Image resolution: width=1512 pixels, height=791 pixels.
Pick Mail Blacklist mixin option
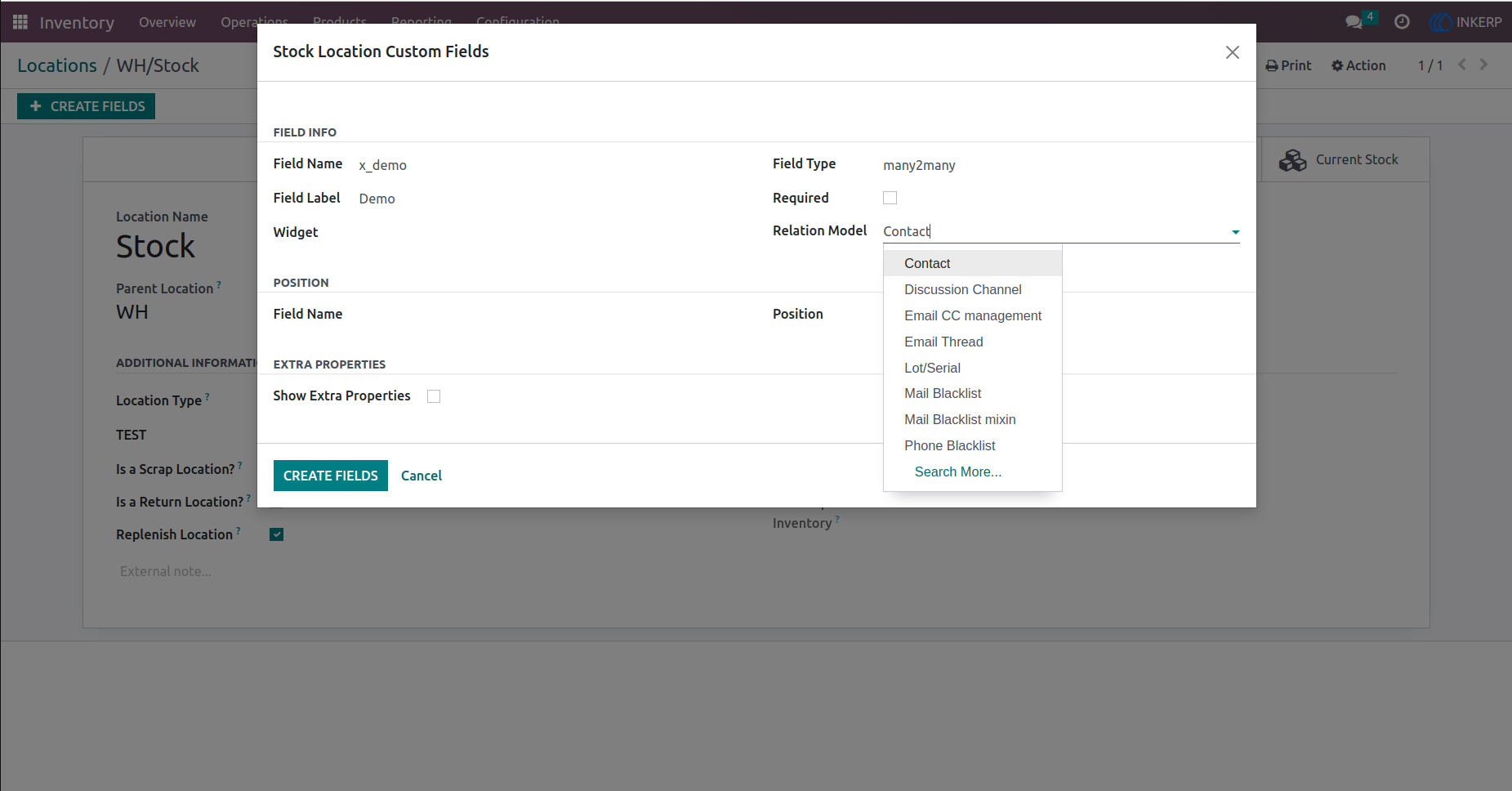(x=973, y=419)
